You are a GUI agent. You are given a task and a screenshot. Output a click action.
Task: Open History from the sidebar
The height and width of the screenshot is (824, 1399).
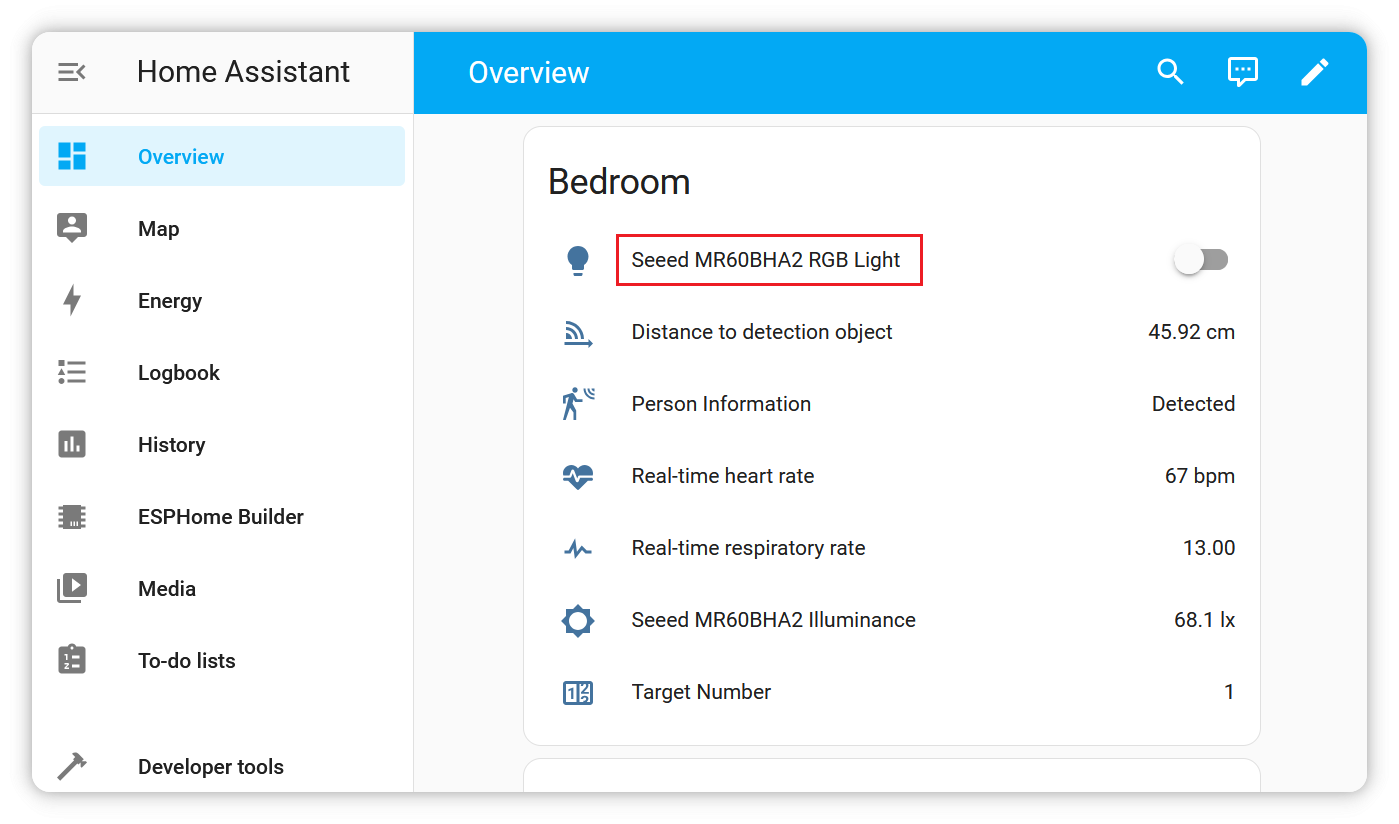[x=222, y=444]
